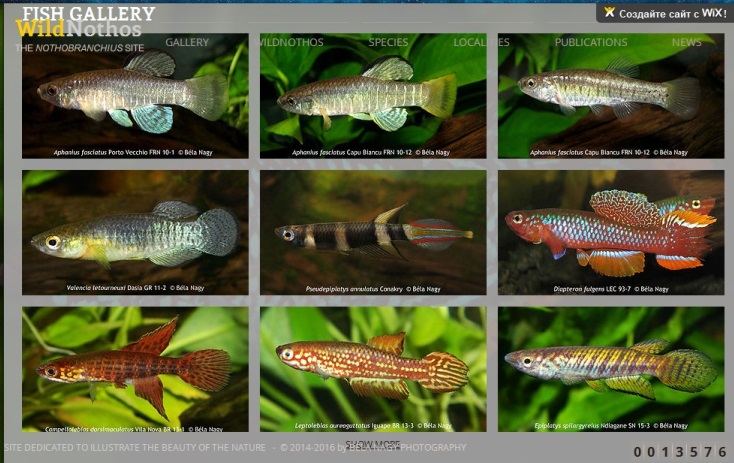Open Epiplatys spilargyreius Ndiagane image
This screenshot has width=734, height=463.
tap(611, 369)
